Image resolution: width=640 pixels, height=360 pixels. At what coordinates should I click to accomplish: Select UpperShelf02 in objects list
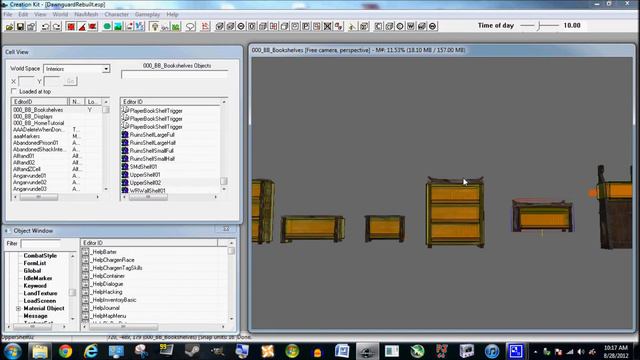coord(145,183)
